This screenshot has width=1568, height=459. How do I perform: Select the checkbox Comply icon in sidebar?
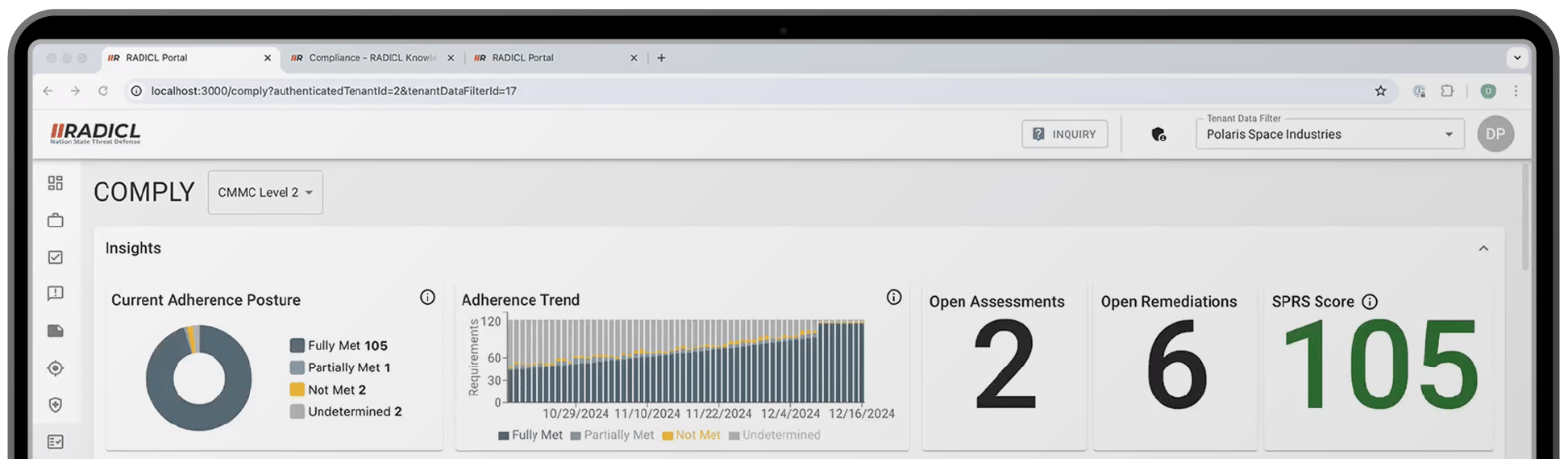pos(55,257)
